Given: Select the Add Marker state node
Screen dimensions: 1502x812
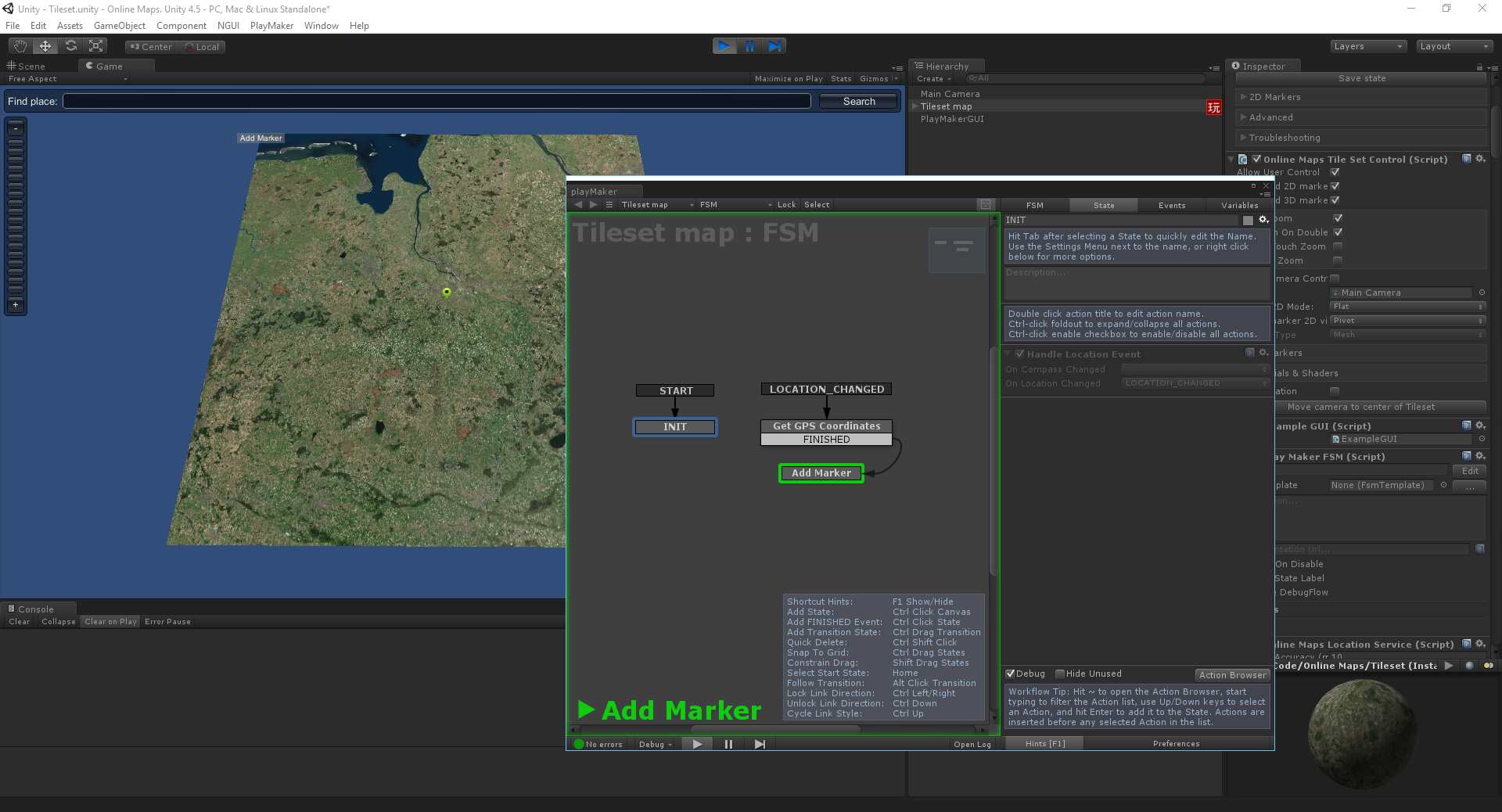Looking at the screenshot, I should click(x=821, y=473).
